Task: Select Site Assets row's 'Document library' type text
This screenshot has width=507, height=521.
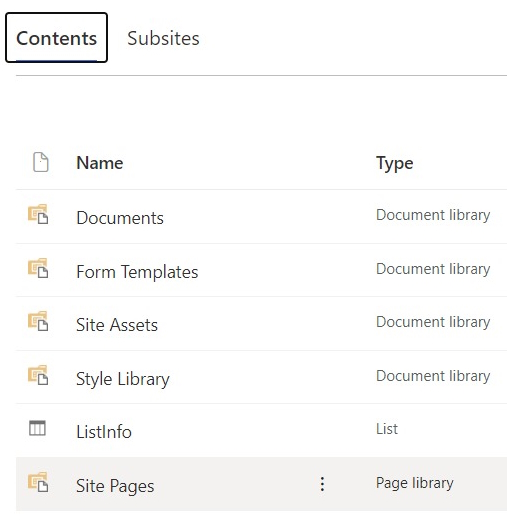Action: click(433, 322)
